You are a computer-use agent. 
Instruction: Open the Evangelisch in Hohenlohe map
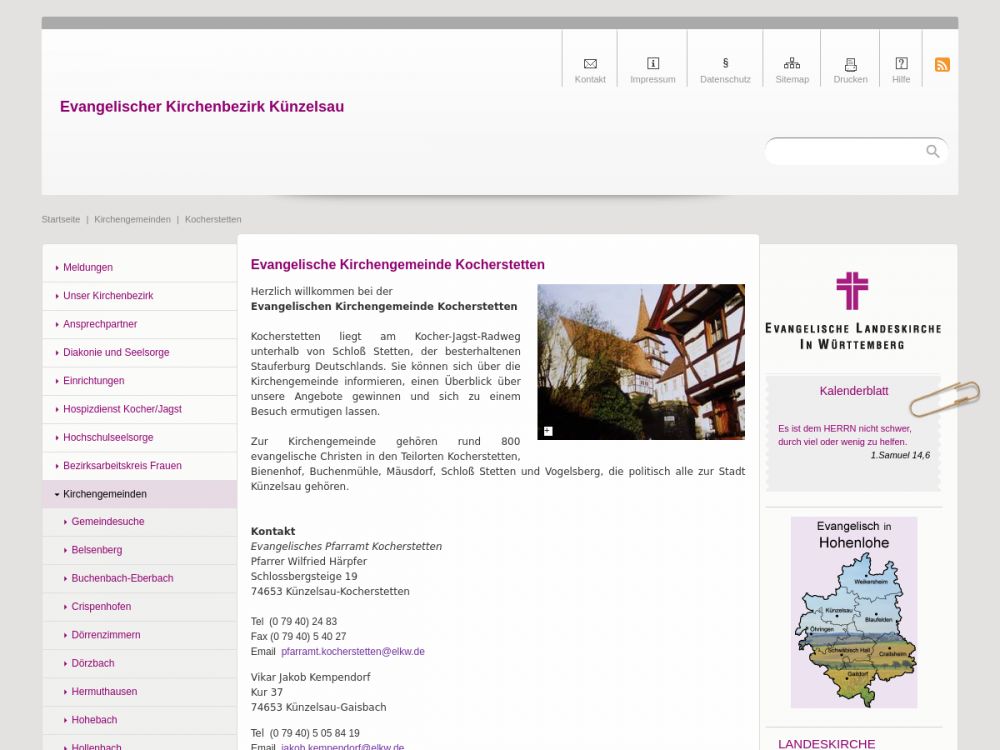853,612
